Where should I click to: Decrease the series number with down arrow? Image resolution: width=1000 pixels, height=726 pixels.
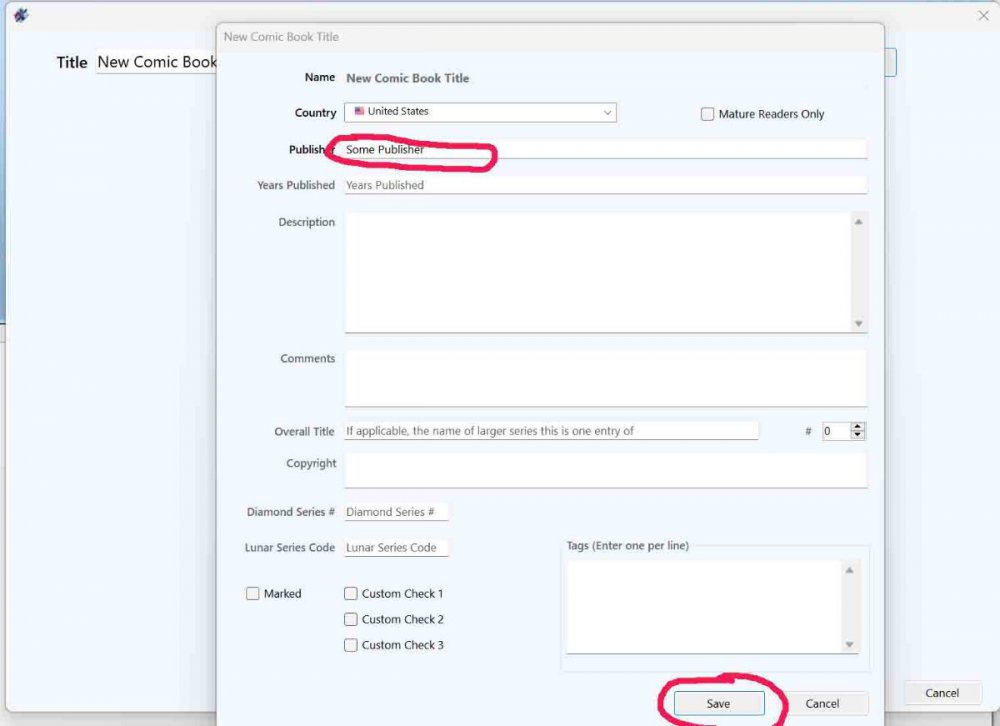tap(857, 436)
